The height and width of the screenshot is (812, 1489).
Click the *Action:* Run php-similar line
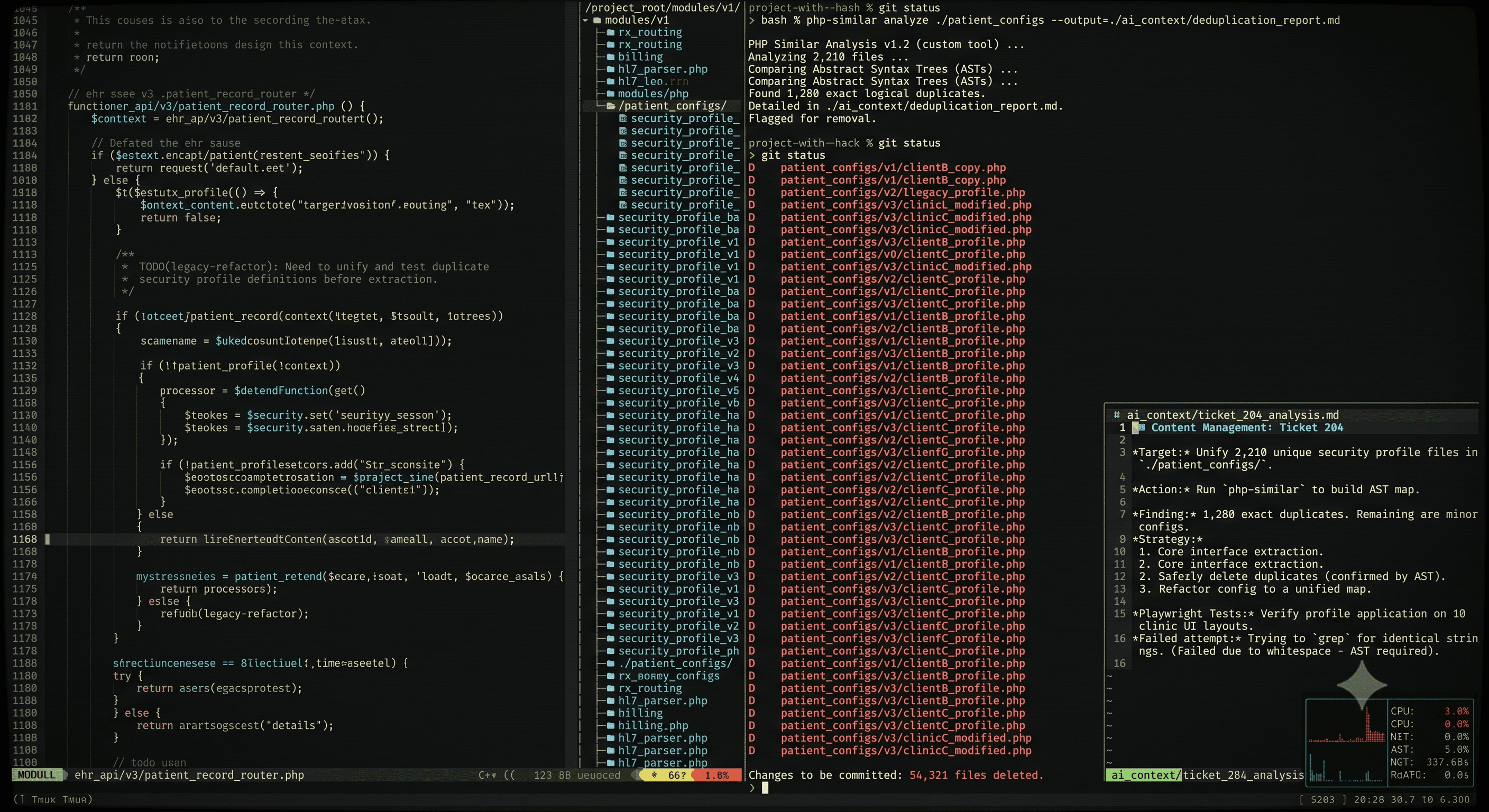(1276, 490)
